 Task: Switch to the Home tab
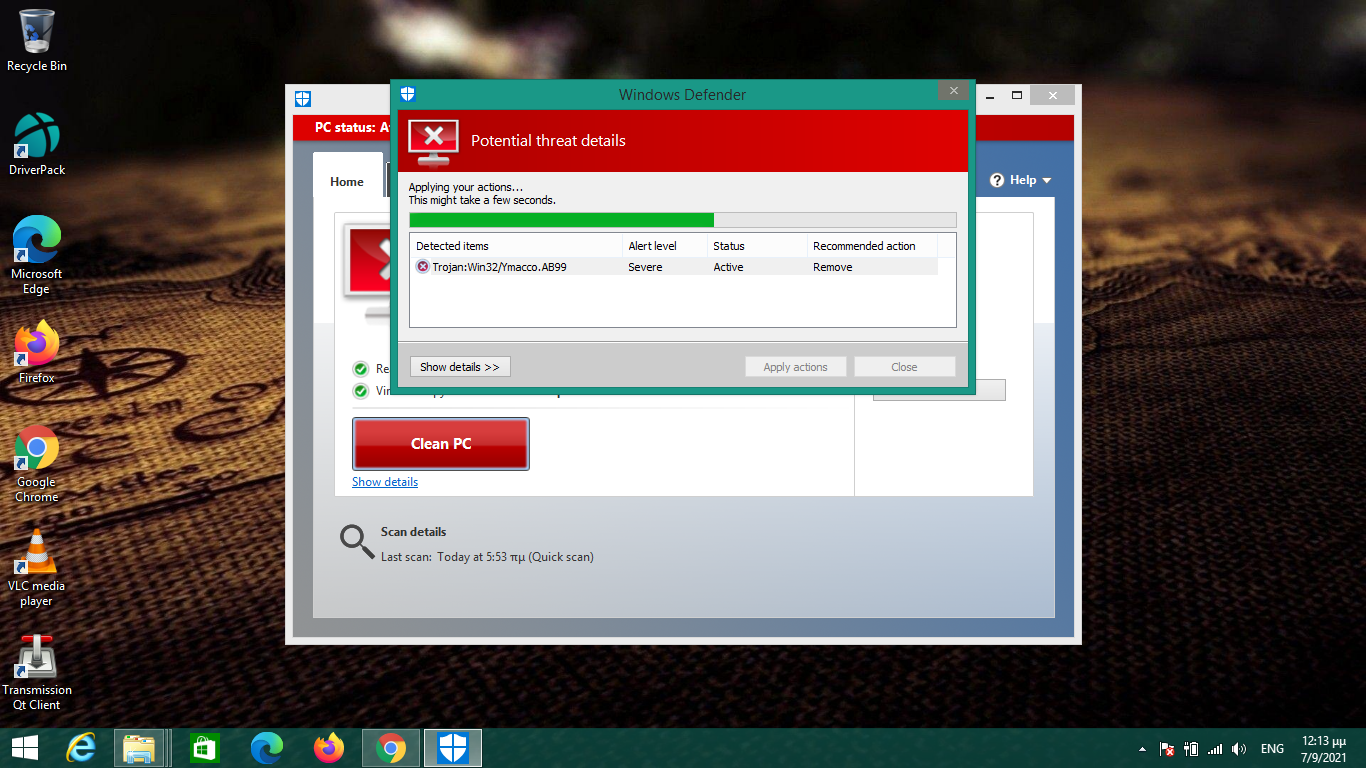point(347,181)
